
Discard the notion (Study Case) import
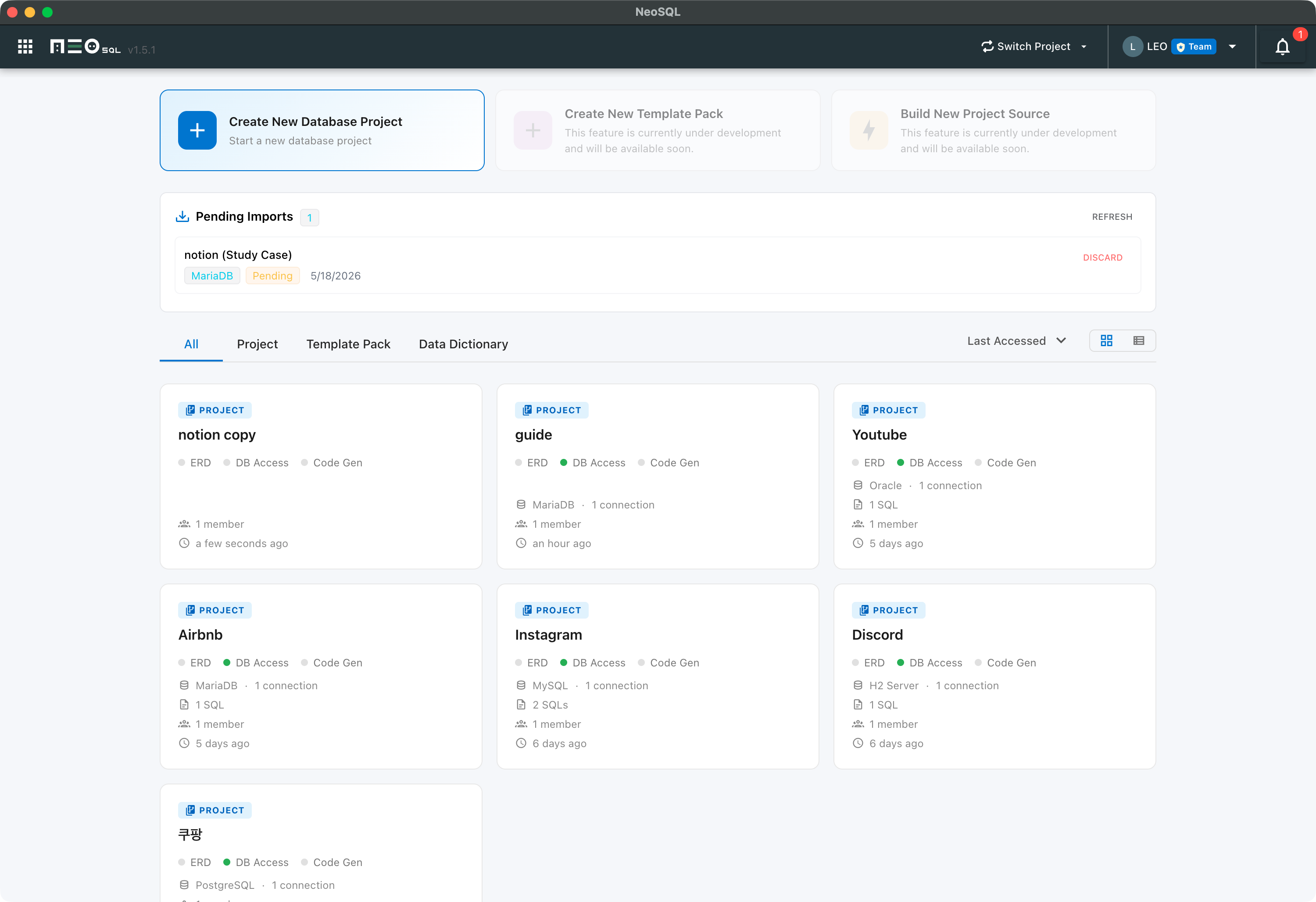click(1102, 258)
